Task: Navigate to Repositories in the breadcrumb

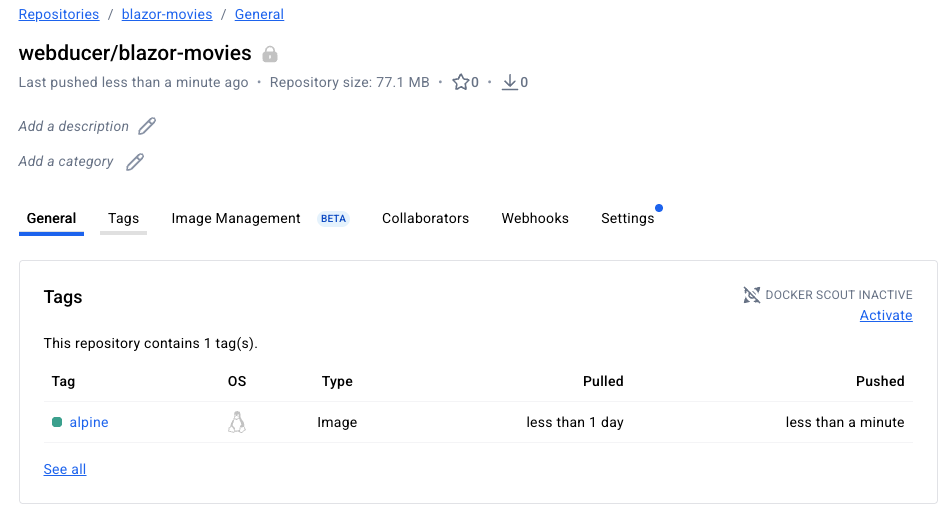Action: (59, 15)
